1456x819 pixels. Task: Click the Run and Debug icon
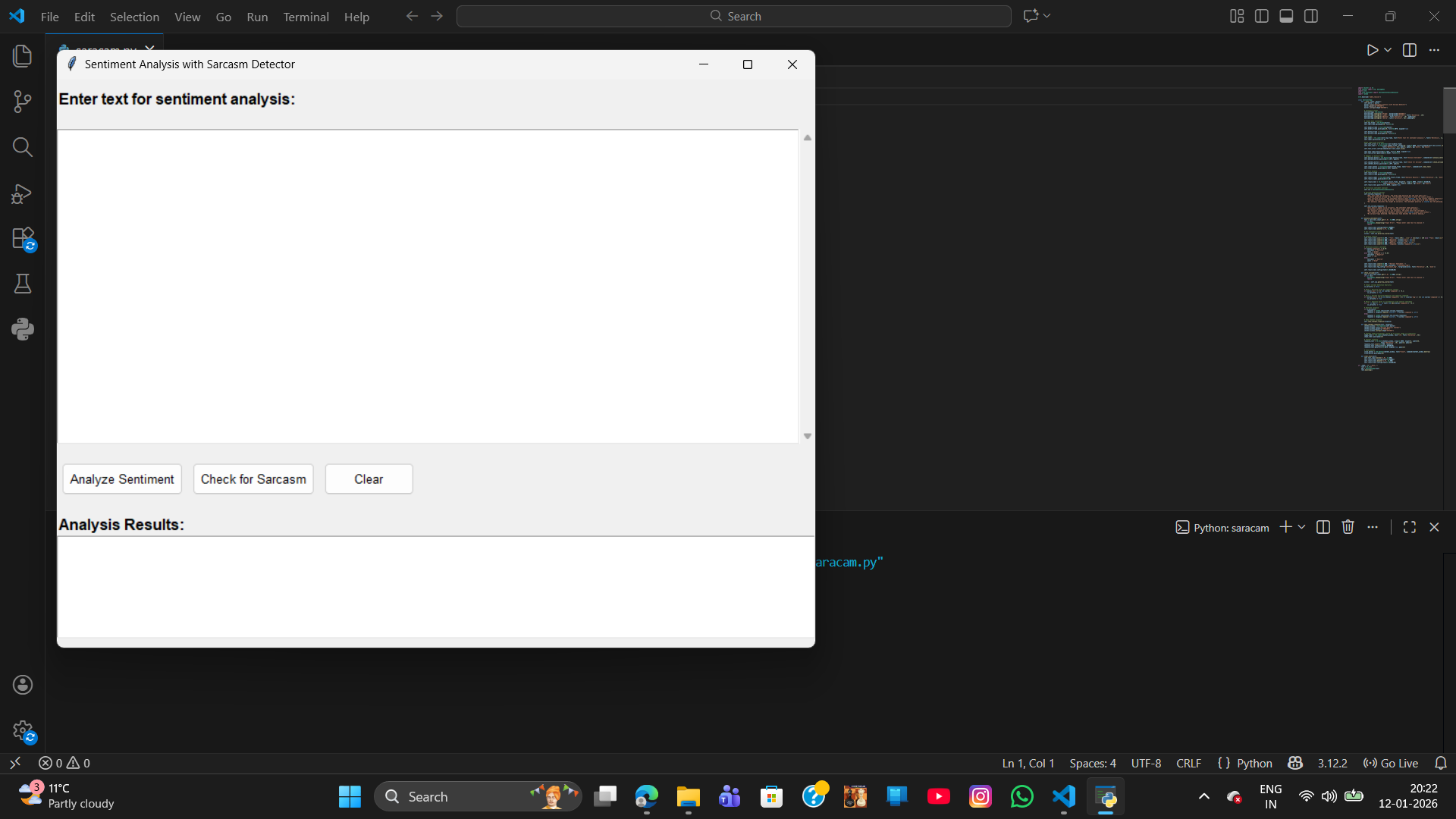click(22, 193)
